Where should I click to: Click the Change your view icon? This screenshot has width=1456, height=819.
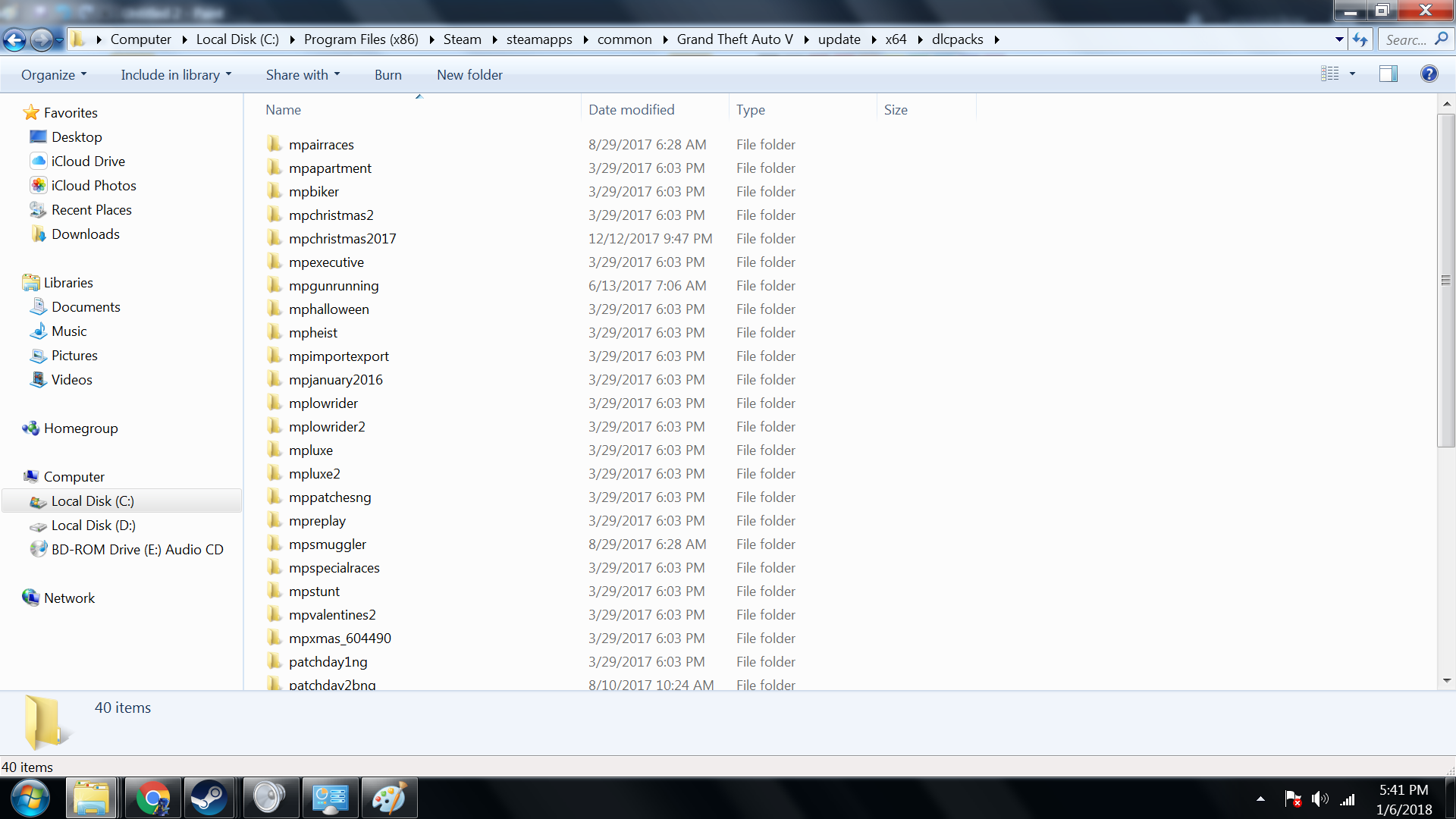pos(1330,74)
